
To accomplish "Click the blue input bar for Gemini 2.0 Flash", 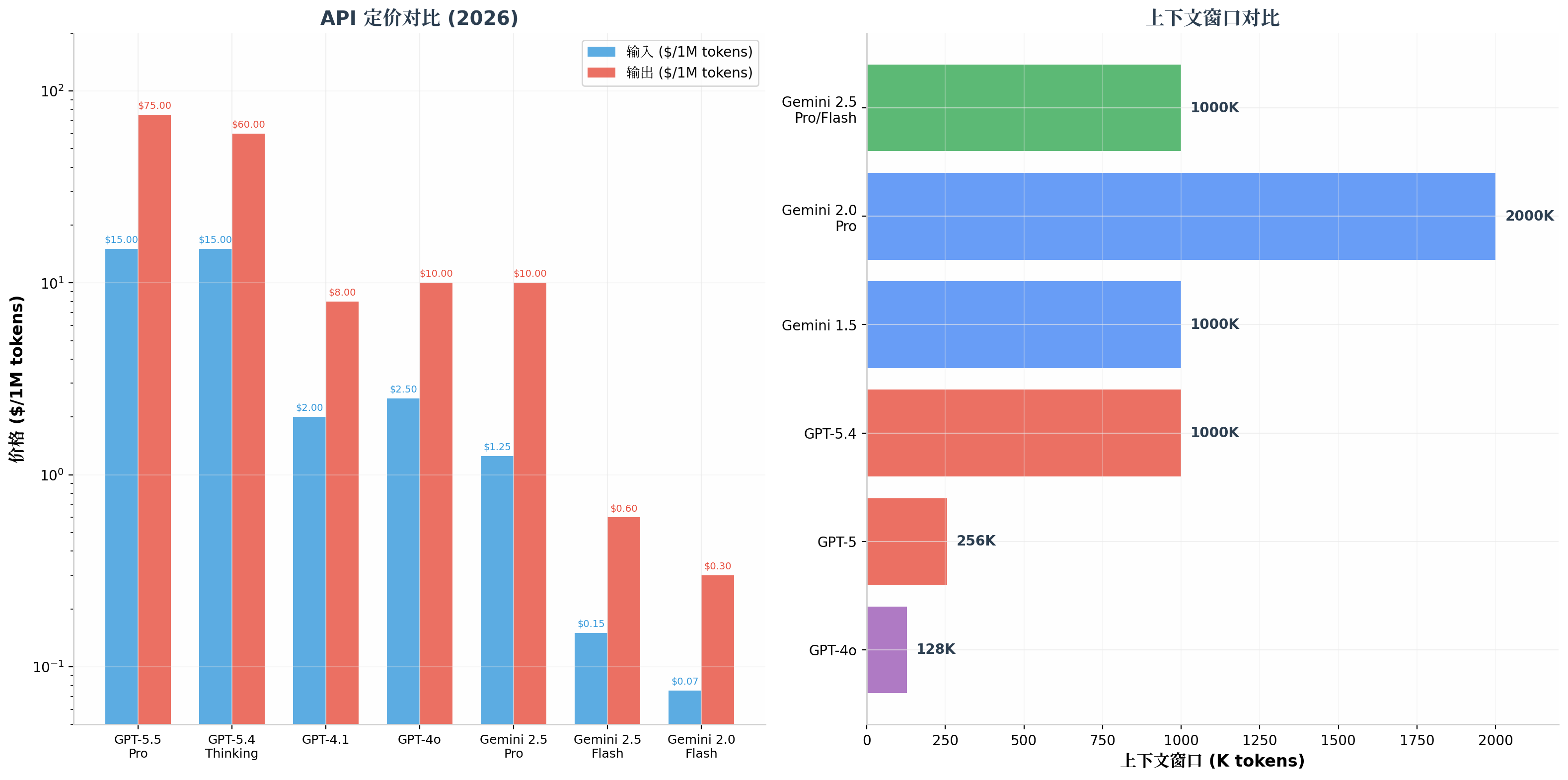I will (685, 707).
